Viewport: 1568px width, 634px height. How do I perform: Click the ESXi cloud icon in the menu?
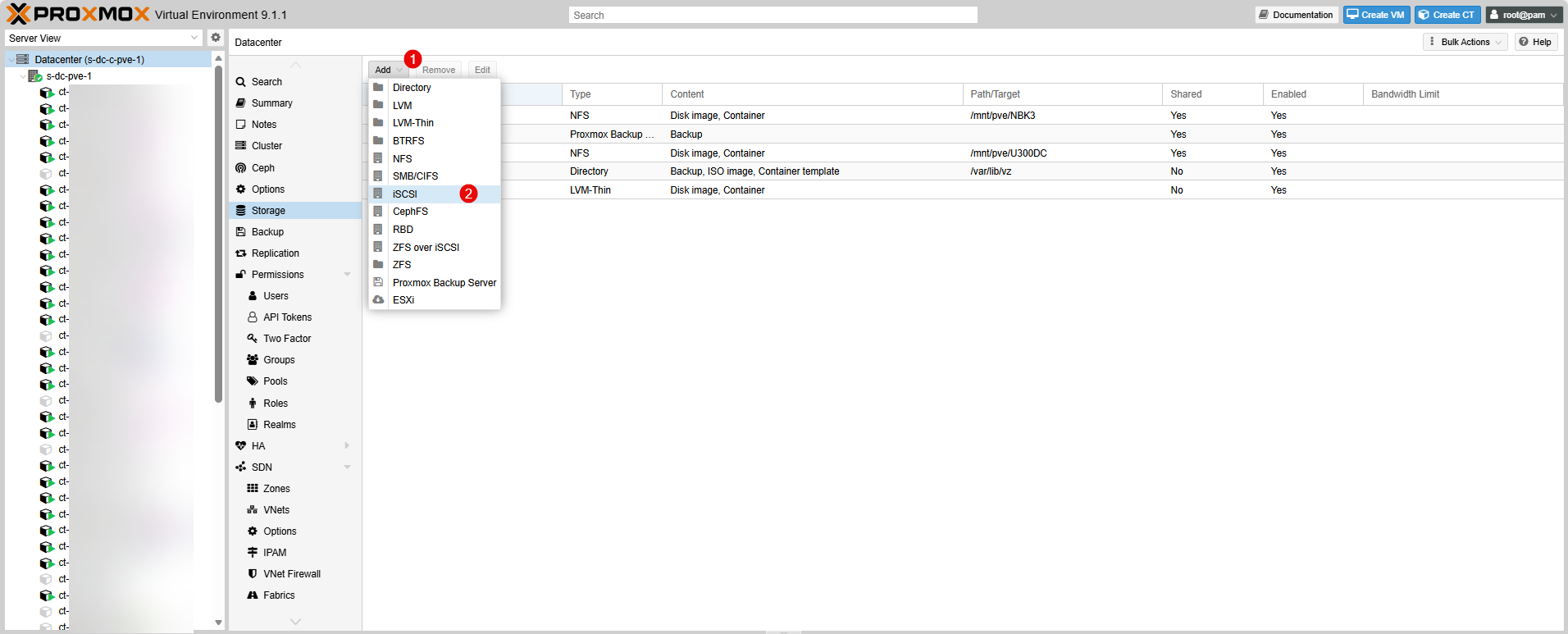[x=378, y=300]
